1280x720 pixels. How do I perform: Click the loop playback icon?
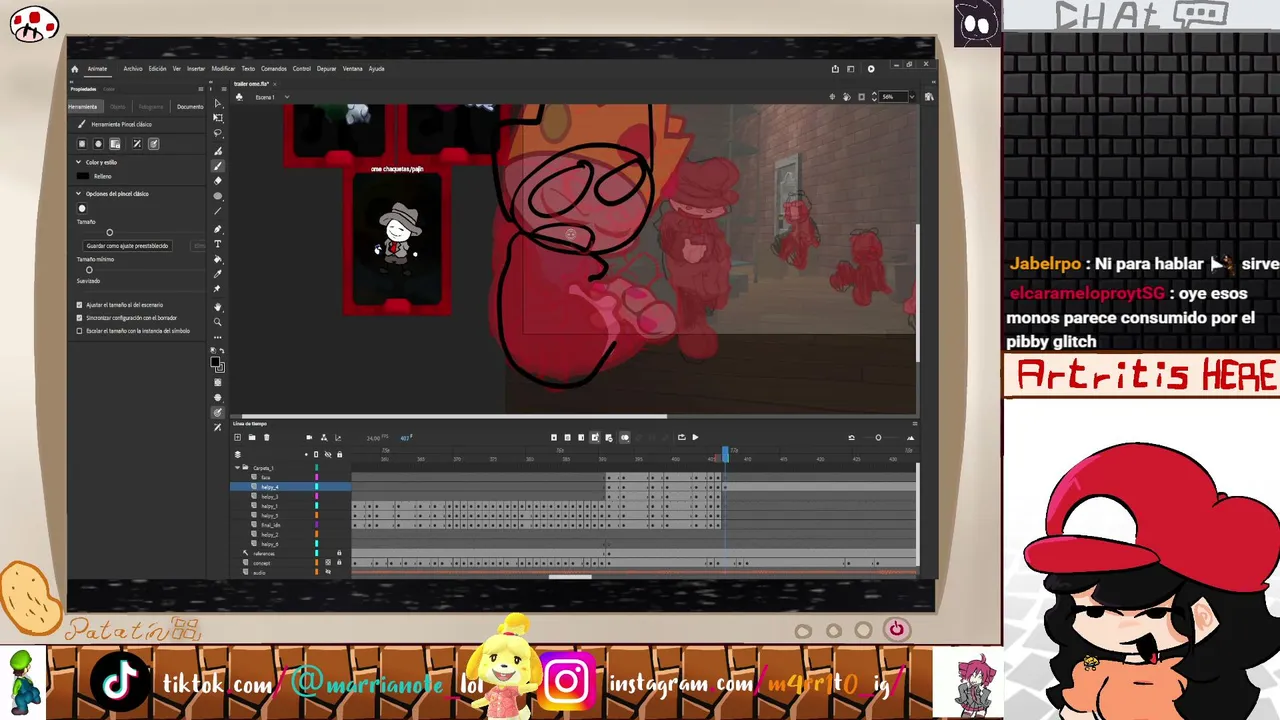682,437
